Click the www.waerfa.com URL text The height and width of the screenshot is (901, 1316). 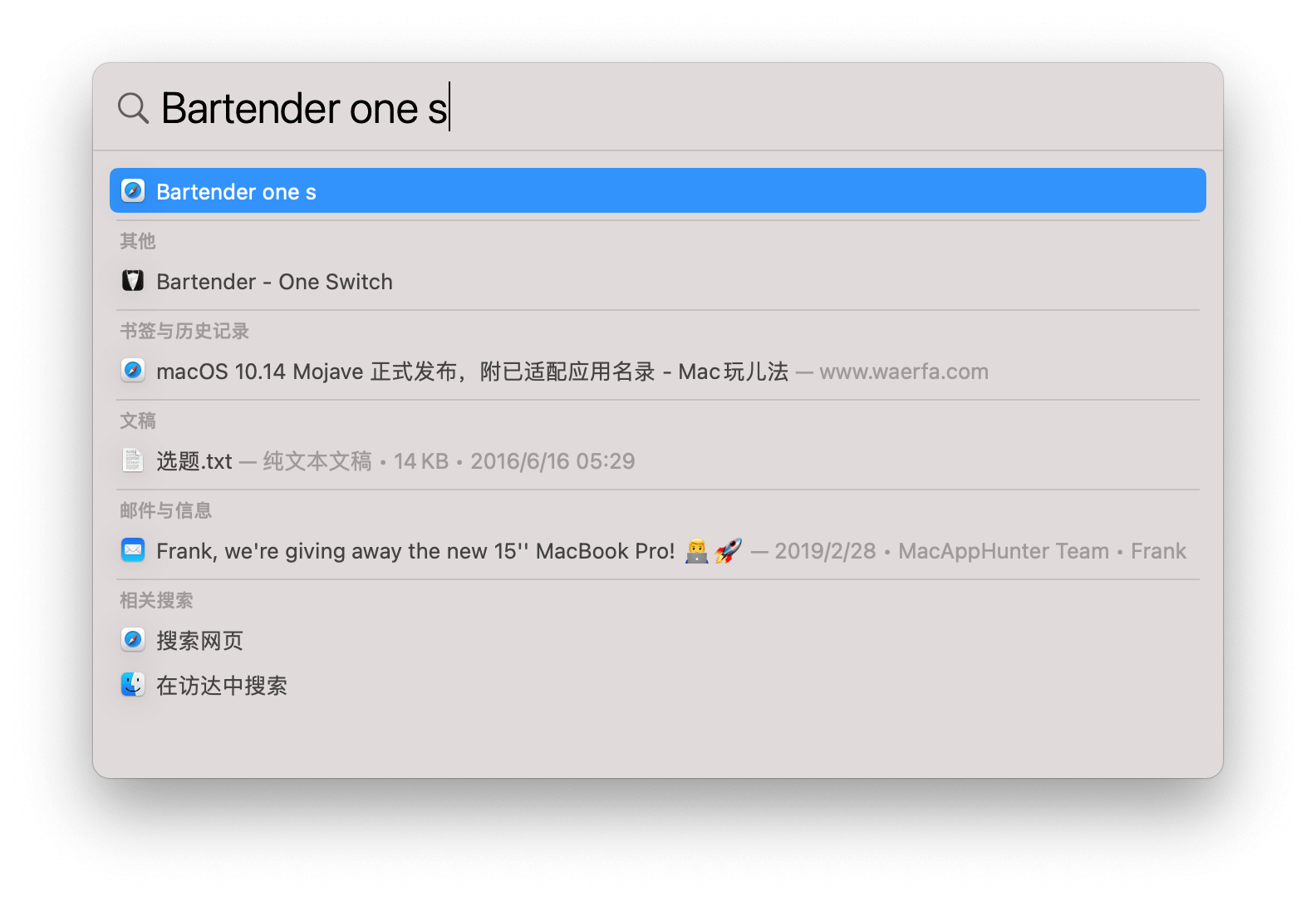[x=904, y=372]
